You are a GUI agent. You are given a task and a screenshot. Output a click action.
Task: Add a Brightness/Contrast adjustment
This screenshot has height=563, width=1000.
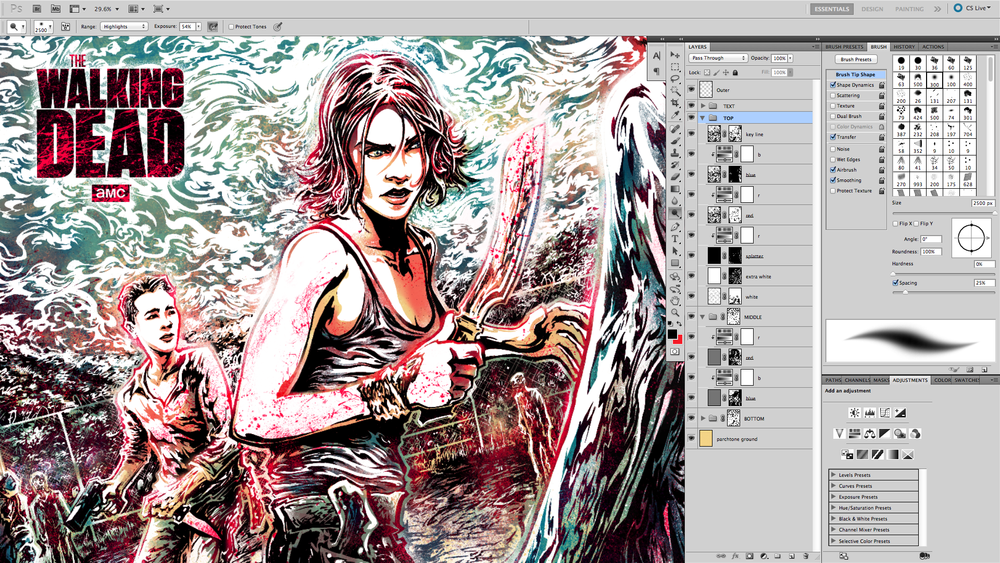pos(855,413)
